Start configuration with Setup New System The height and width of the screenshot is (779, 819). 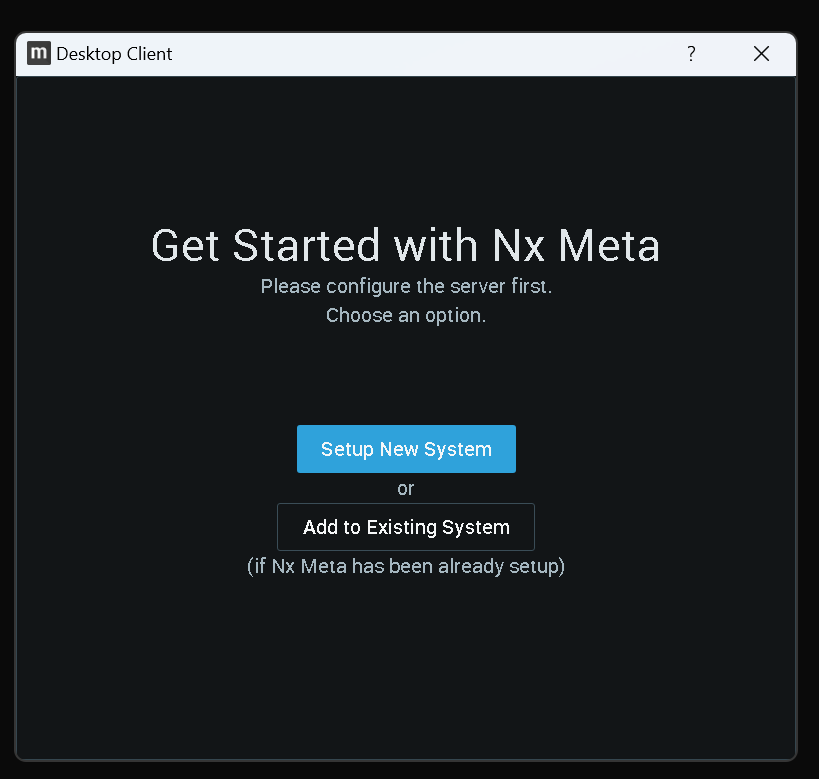point(406,449)
